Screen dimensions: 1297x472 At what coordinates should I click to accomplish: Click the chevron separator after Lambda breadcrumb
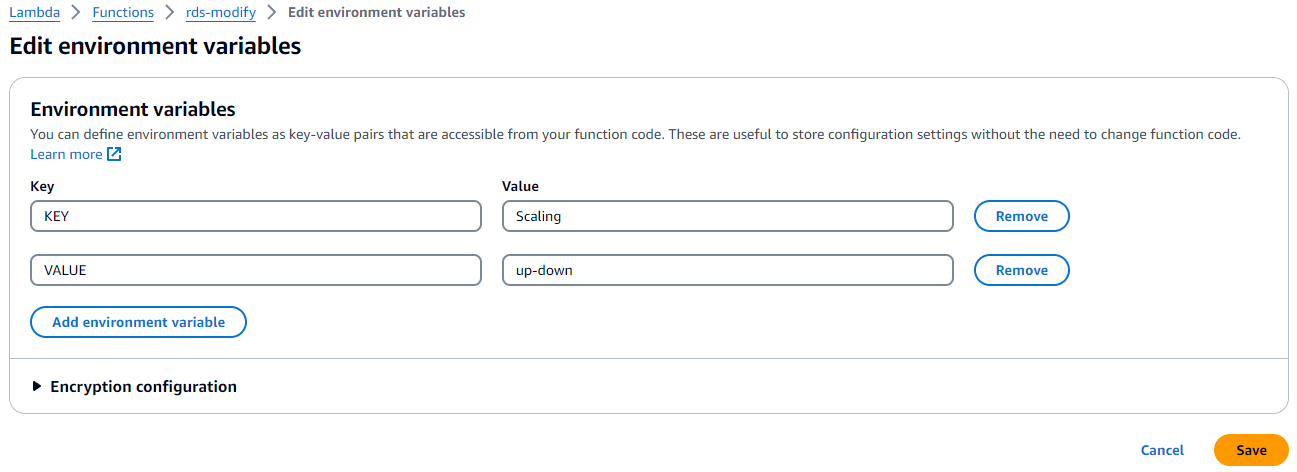coord(74,13)
